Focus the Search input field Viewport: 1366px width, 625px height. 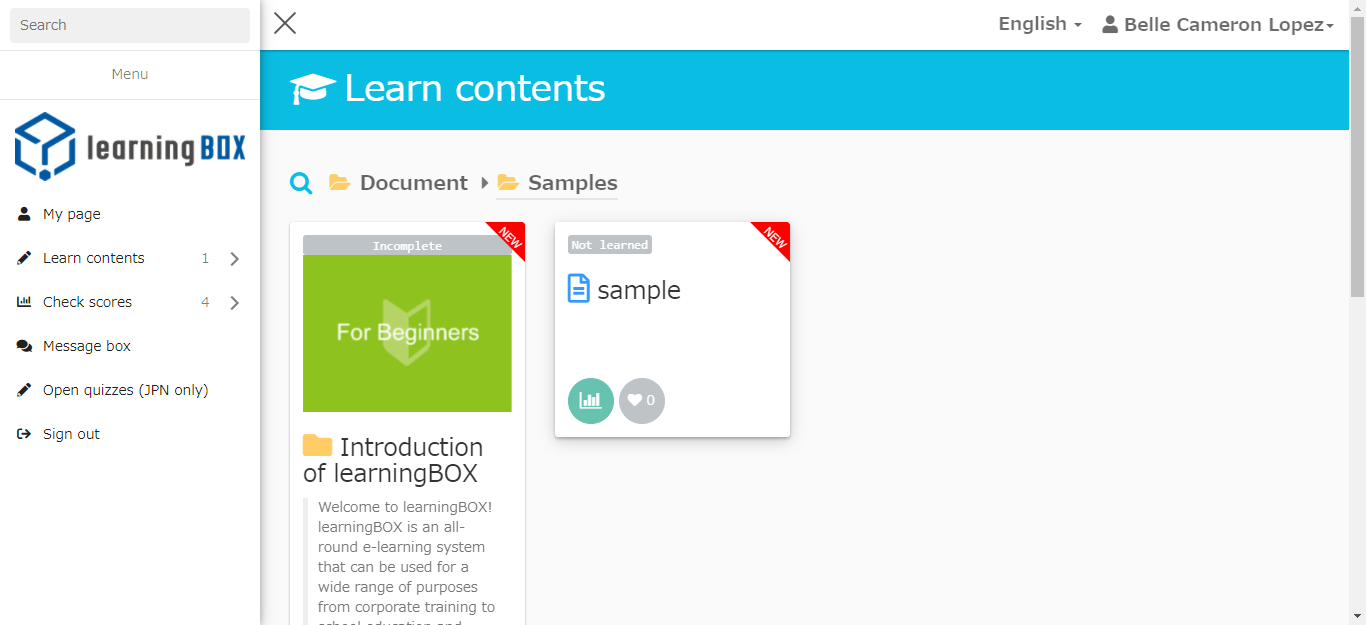(130, 25)
